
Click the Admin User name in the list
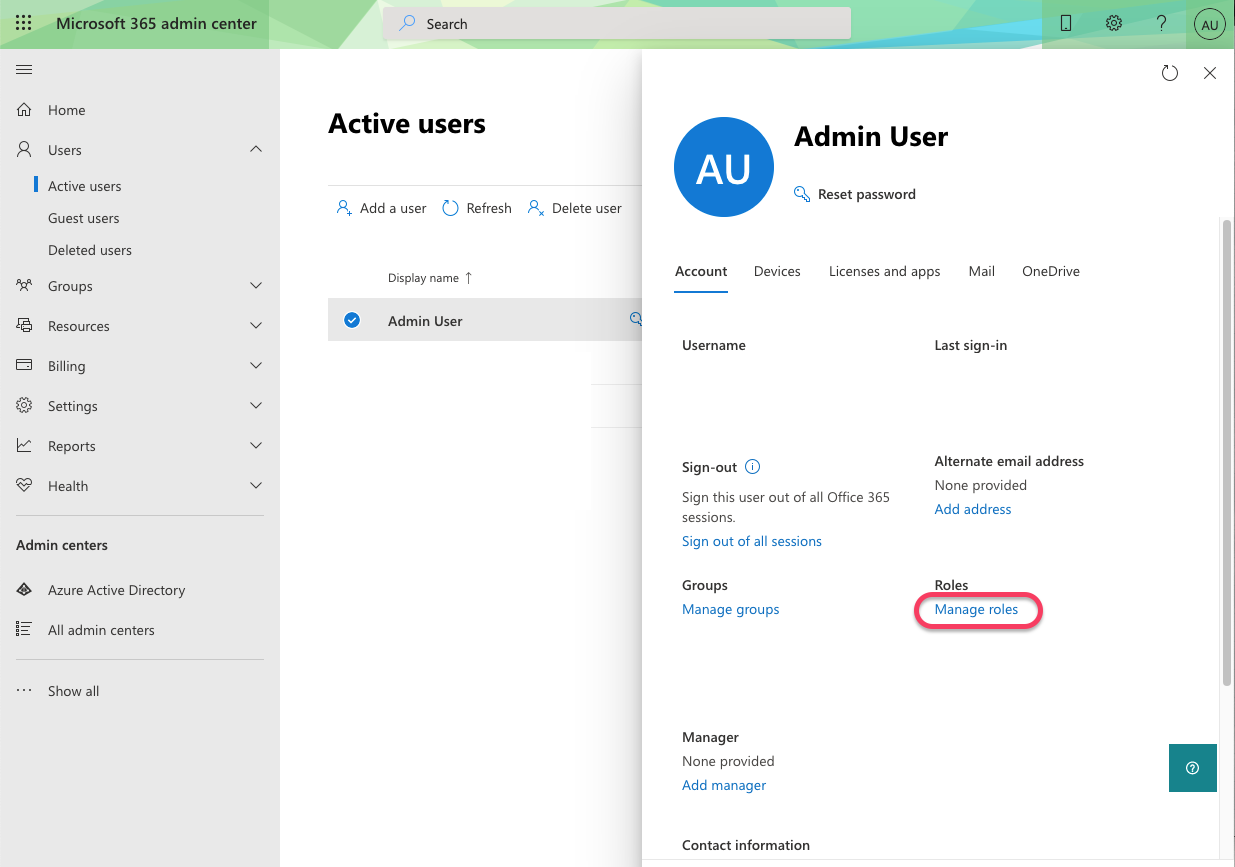pyautogui.click(x=425, y=321)
